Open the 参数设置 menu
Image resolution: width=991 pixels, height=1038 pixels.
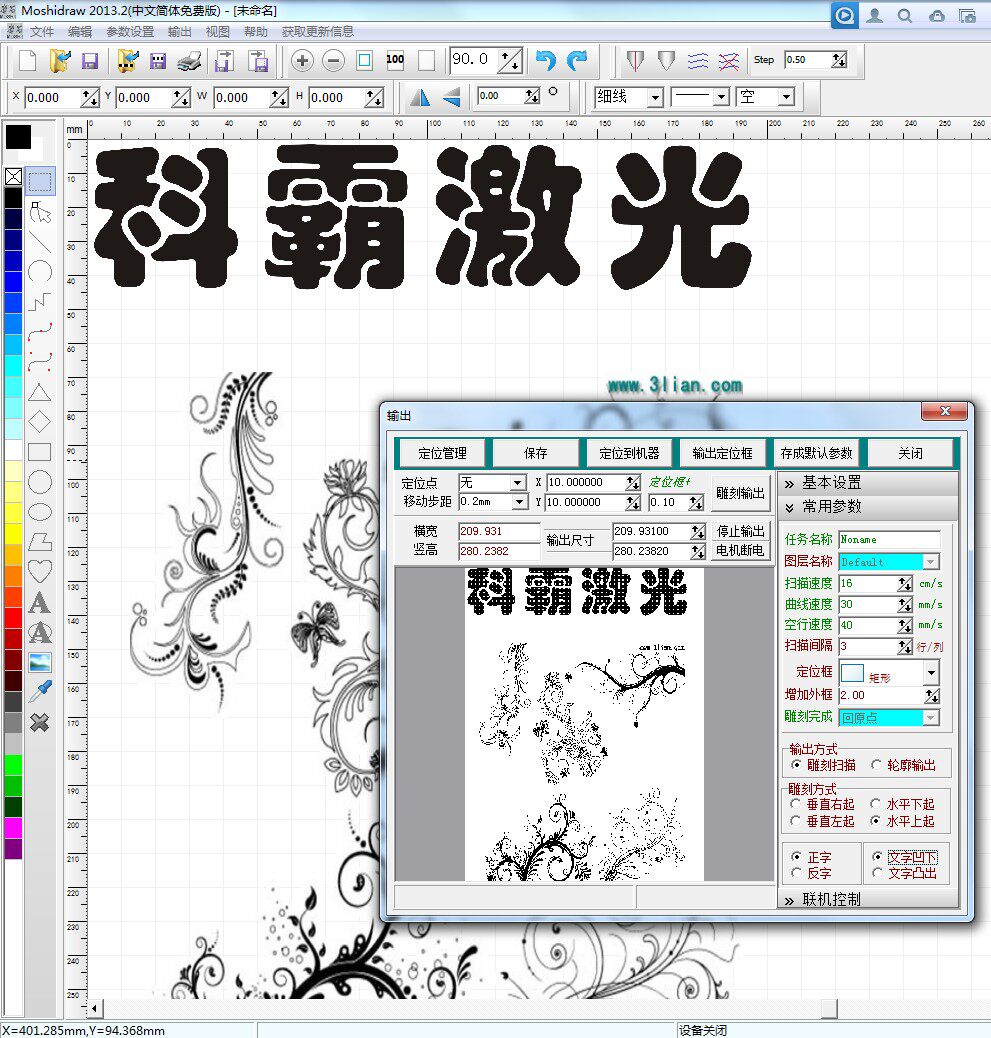[x=130, y=32]
